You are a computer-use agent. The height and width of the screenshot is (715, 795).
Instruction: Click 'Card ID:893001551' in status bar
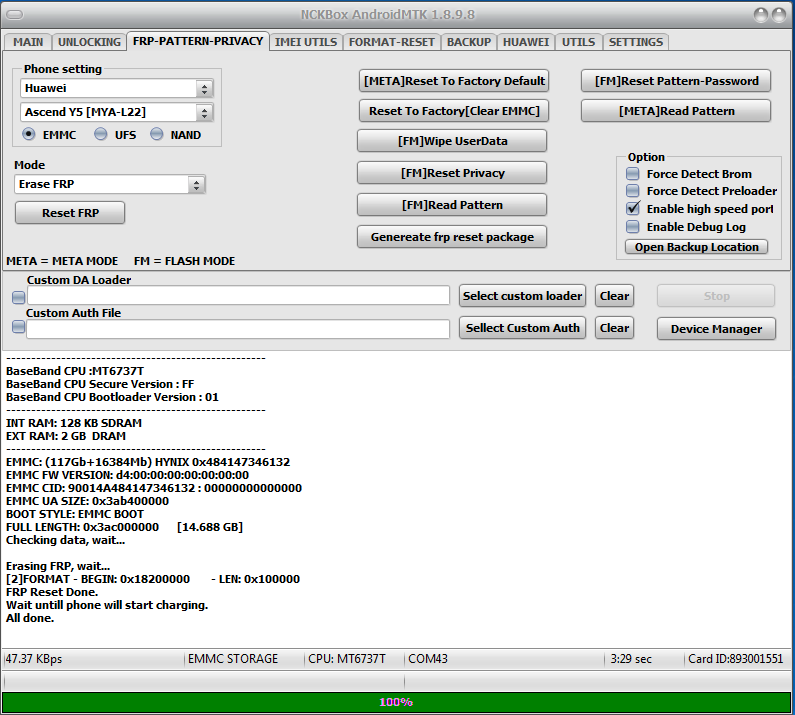tap(736, 659)
